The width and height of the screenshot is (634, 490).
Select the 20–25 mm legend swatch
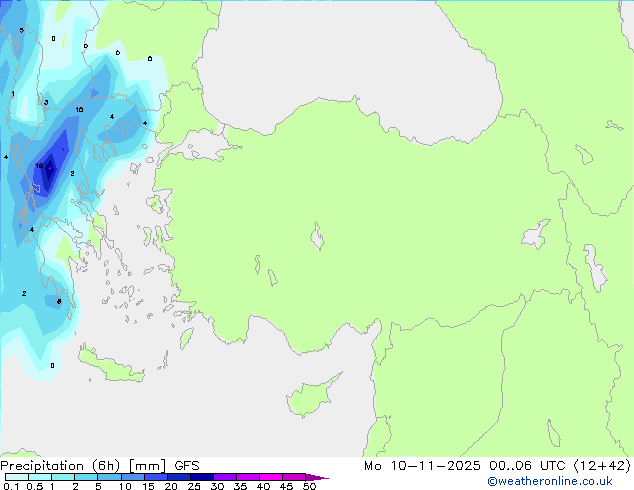(x=178, y=477)
